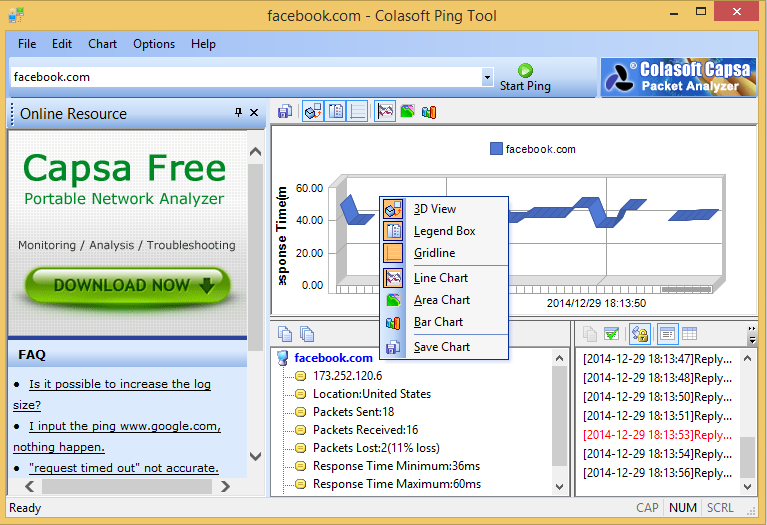
Task: Switch to the list view icon in the log toolbar
Action: (x=667, y=334)
